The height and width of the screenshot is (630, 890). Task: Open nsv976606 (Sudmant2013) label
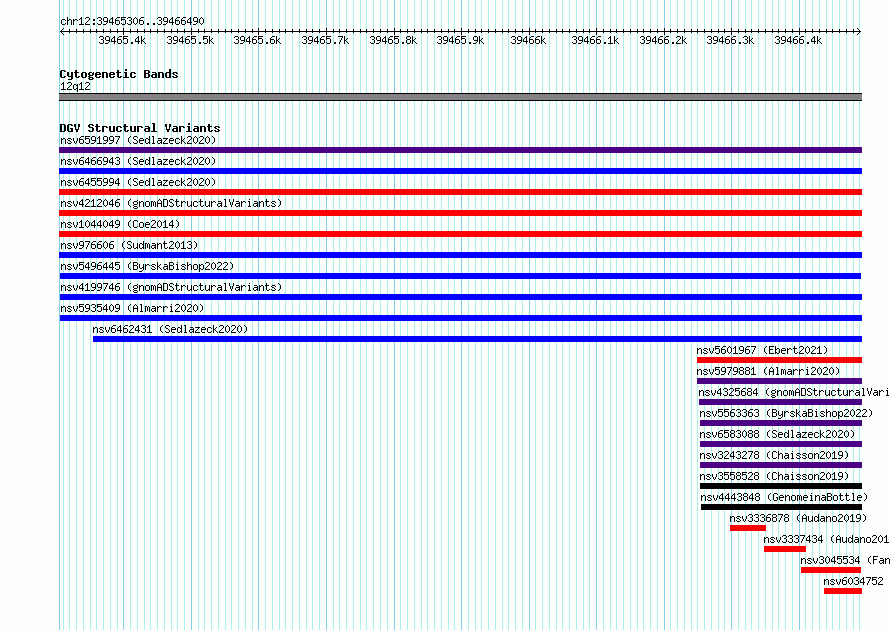pyautogui.click(x=129, y=245)
